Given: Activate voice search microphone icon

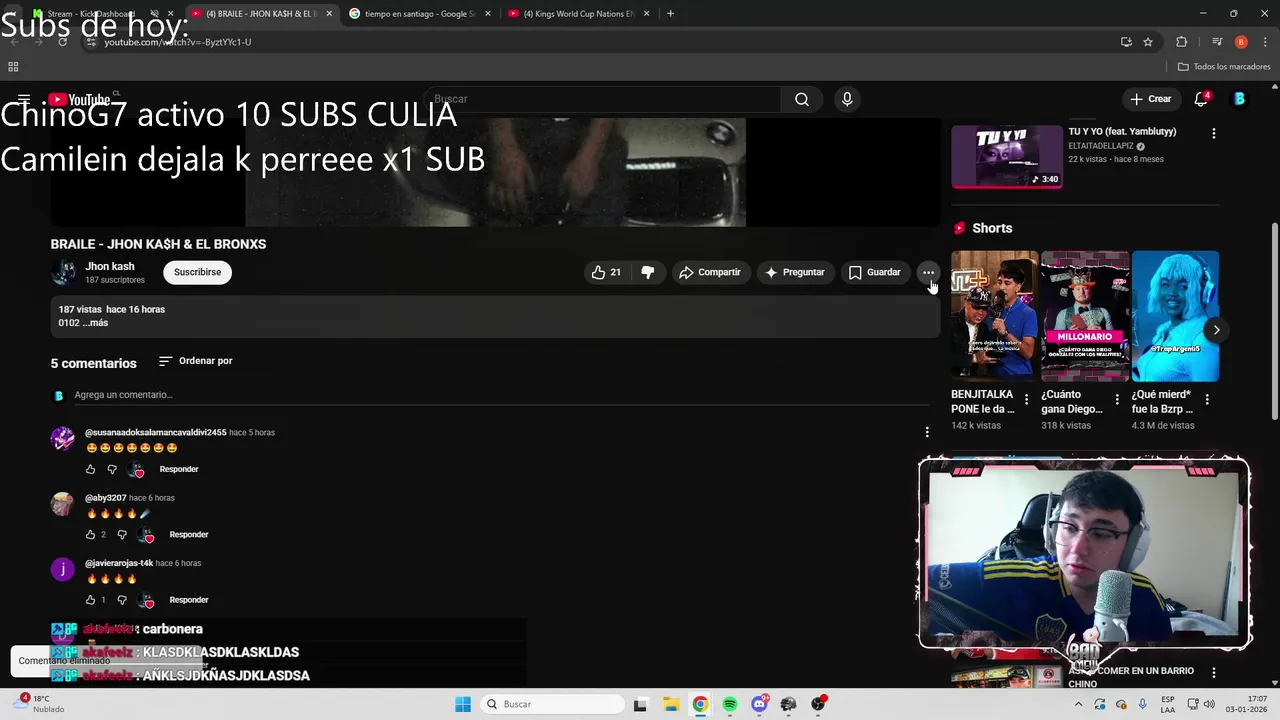Looking at the screenshot, I should (847, 99).
